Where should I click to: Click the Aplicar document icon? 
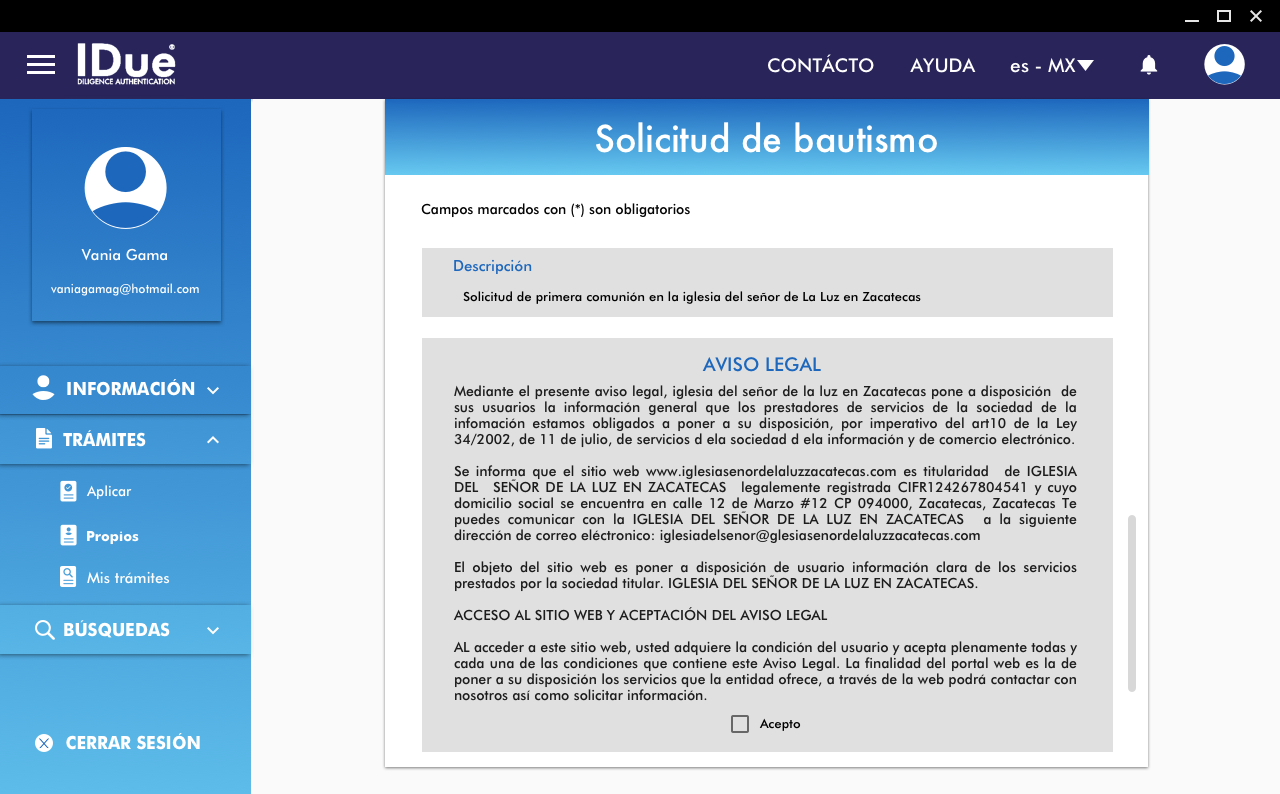(x=68, y=491)
